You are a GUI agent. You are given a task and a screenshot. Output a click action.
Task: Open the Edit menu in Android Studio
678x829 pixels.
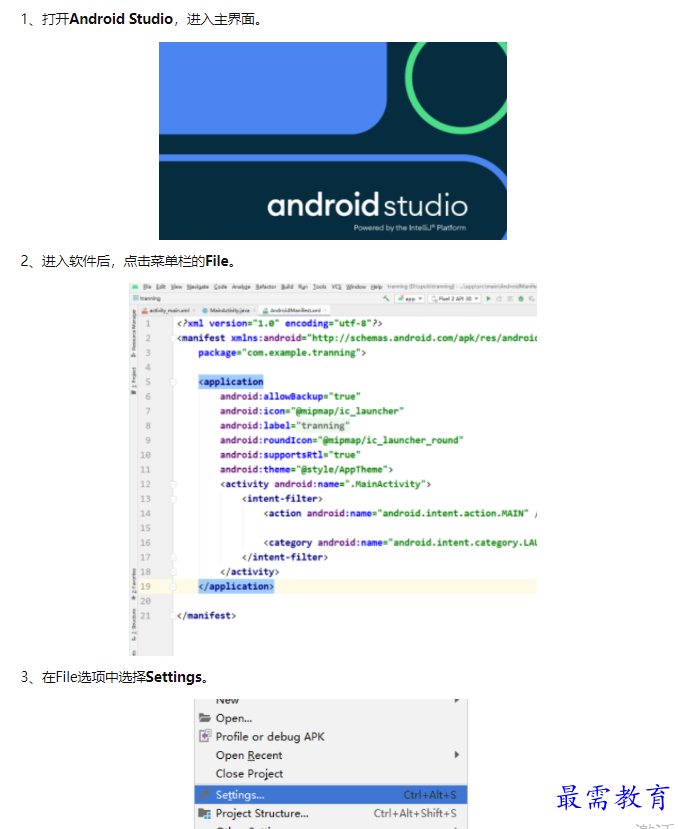pyautogui.click(x=161, y=287)
